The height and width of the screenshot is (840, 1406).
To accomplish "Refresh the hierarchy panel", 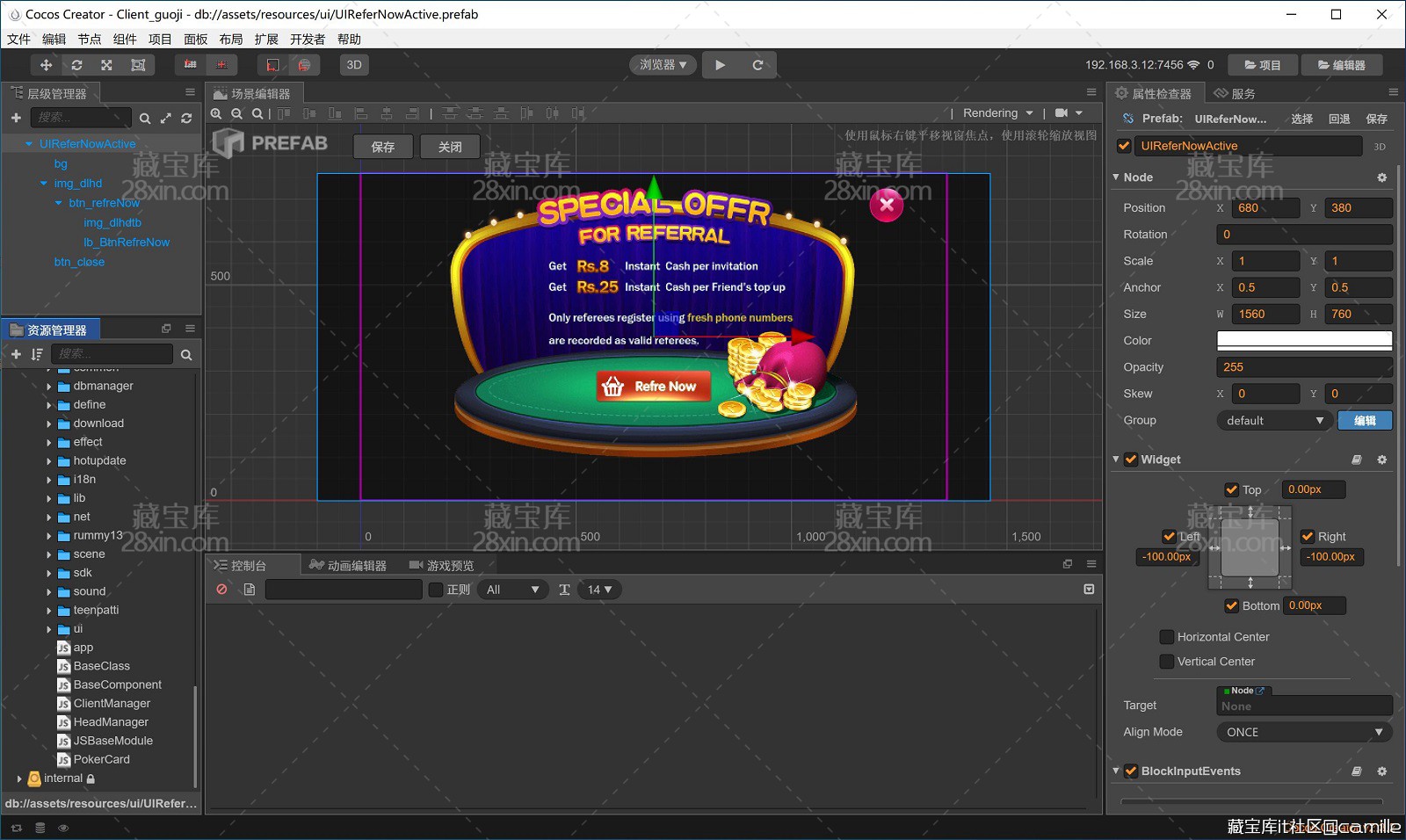I will [186, 118].
